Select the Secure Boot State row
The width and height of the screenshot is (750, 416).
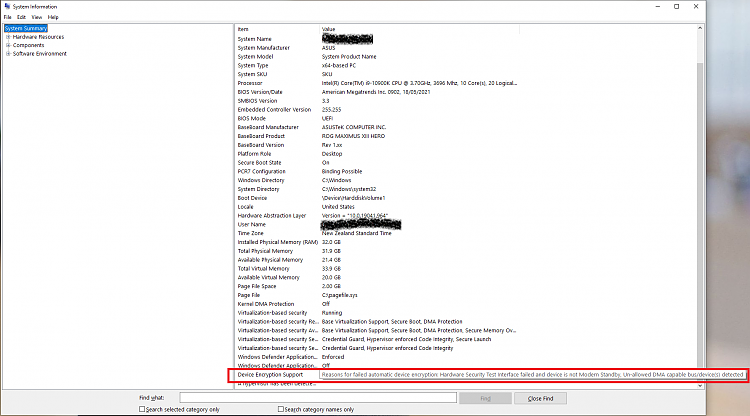pyautogui.click(x=377, y=163)
